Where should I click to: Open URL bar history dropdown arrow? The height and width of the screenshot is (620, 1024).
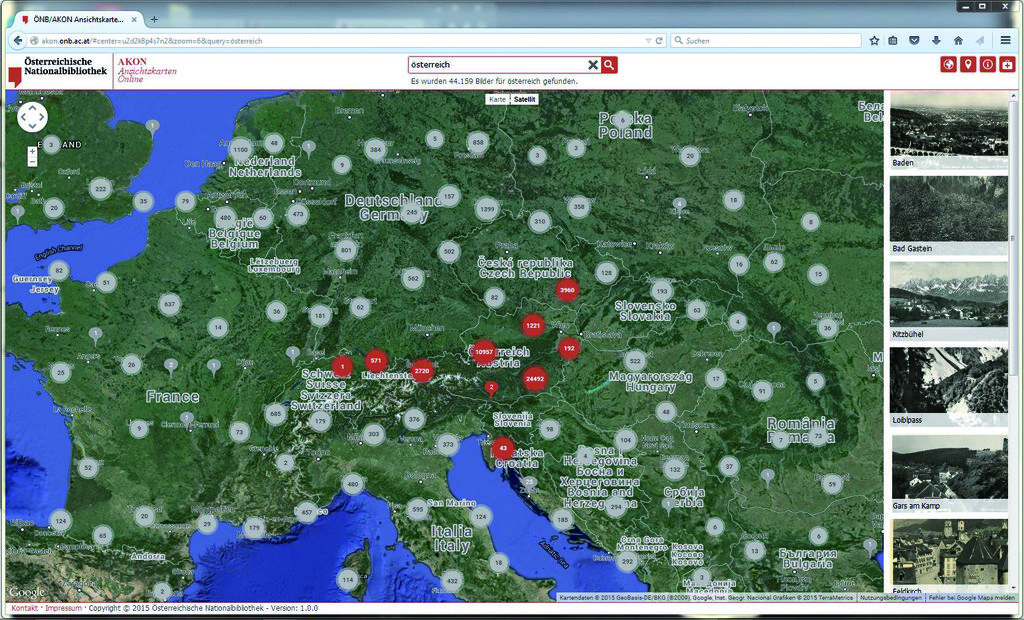coord(648,41)
